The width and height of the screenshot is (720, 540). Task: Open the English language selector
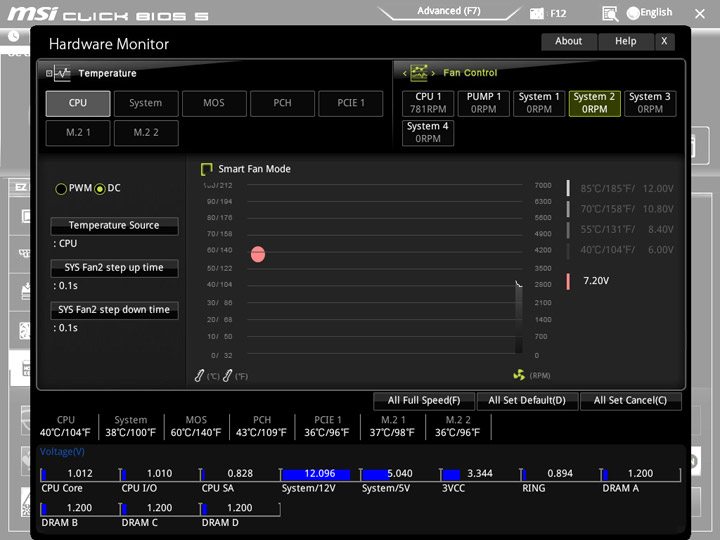click(x=649, y=13)
